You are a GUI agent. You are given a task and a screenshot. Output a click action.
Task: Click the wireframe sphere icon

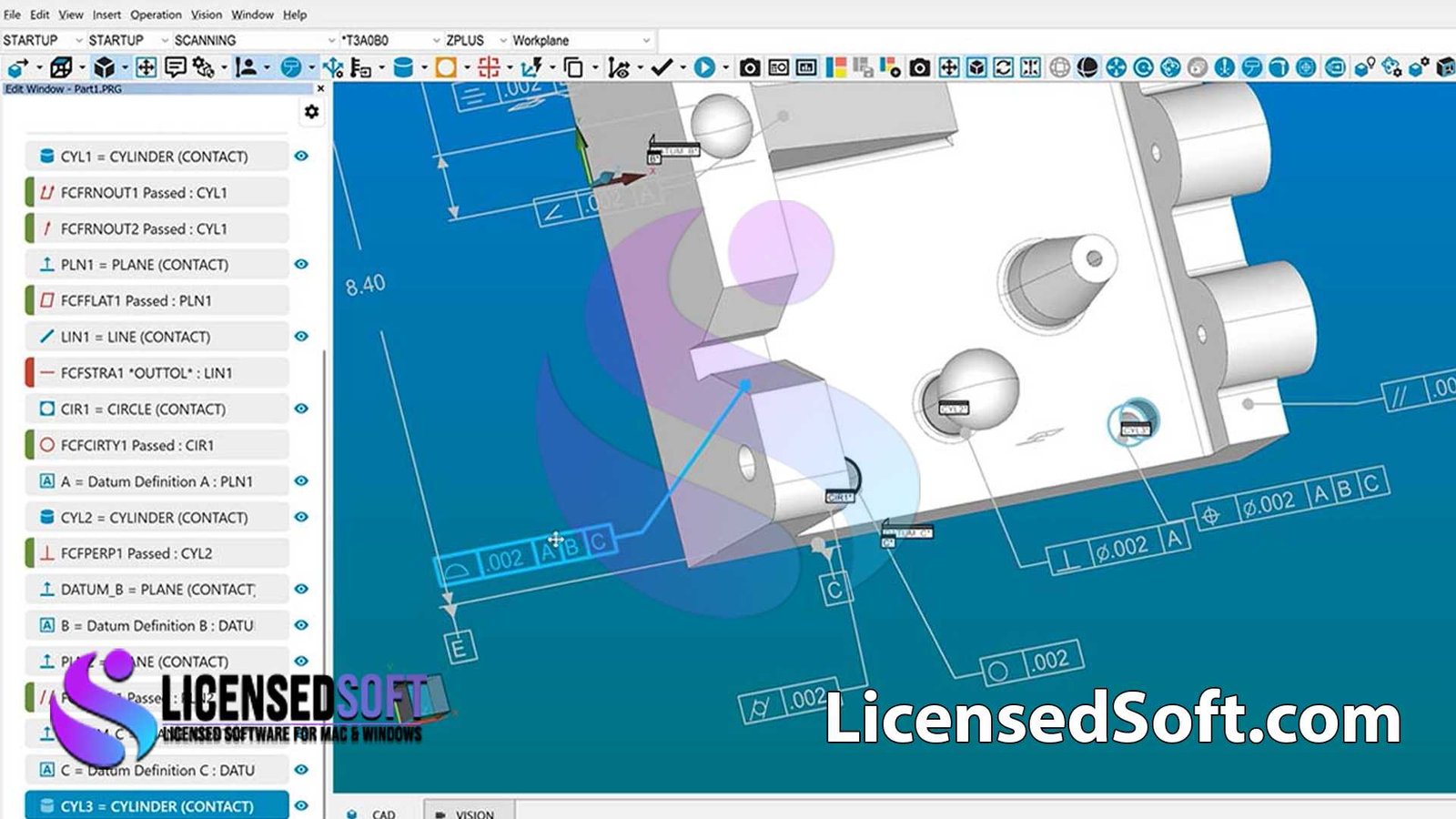(x=1059, y=67)
